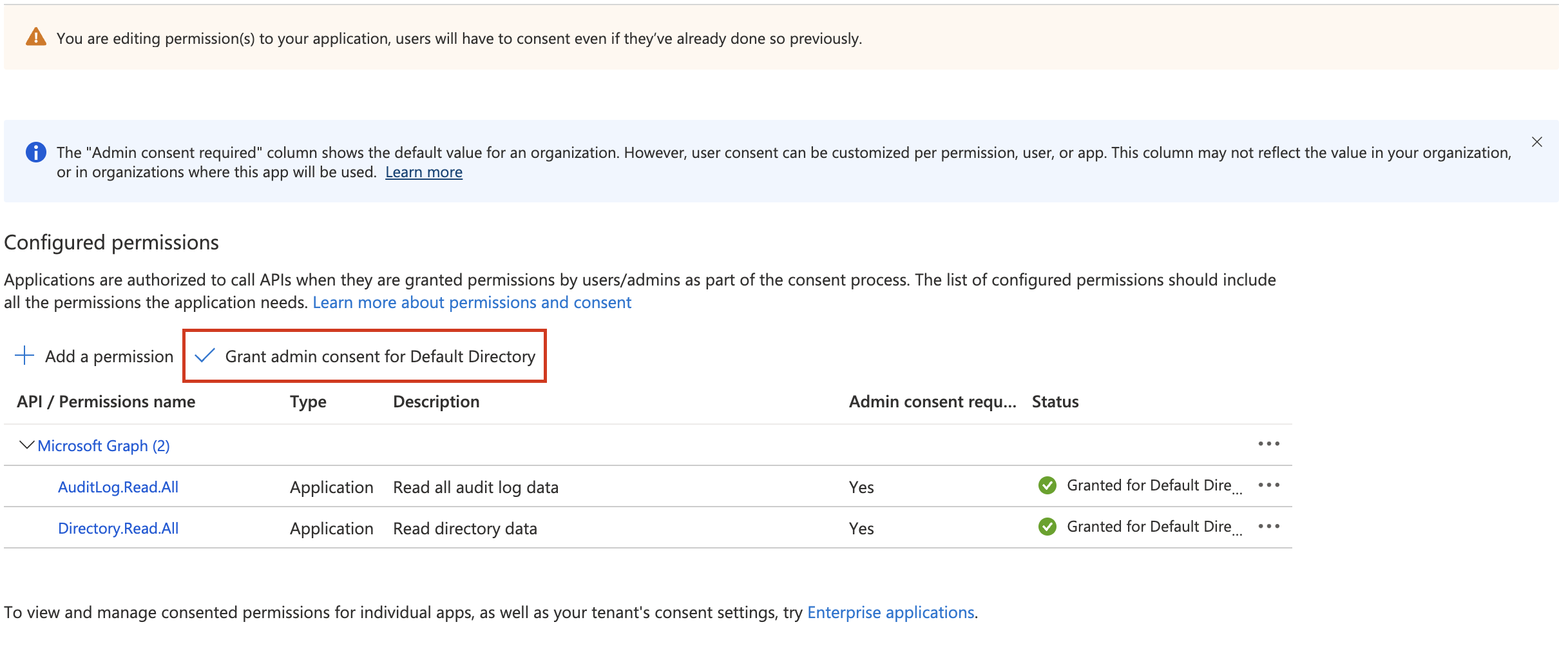
Task: Click the plus icon beside Add a permission
Action: tap(24, 356)
